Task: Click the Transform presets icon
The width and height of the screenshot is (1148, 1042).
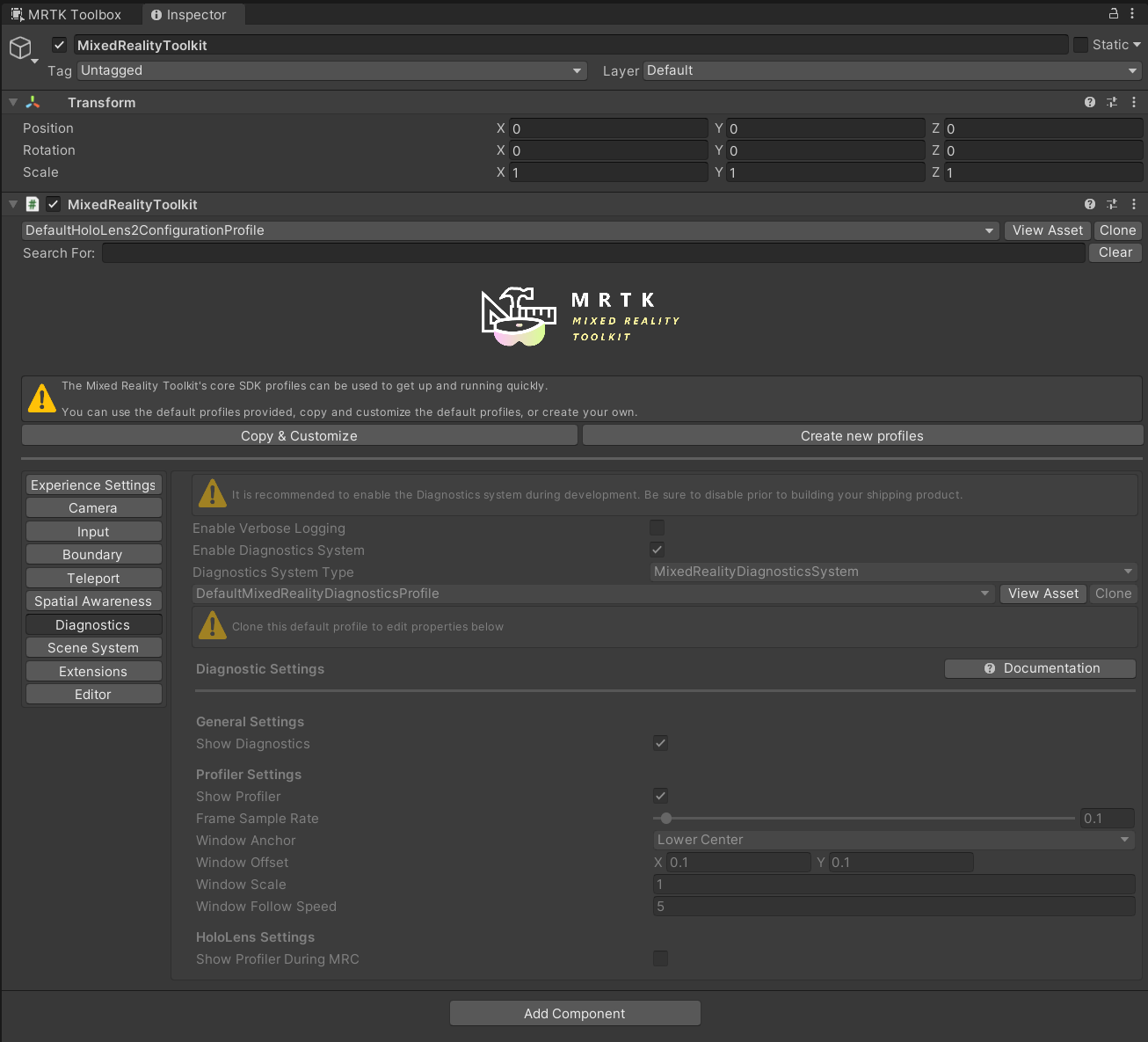Action: pos(1111,102)
